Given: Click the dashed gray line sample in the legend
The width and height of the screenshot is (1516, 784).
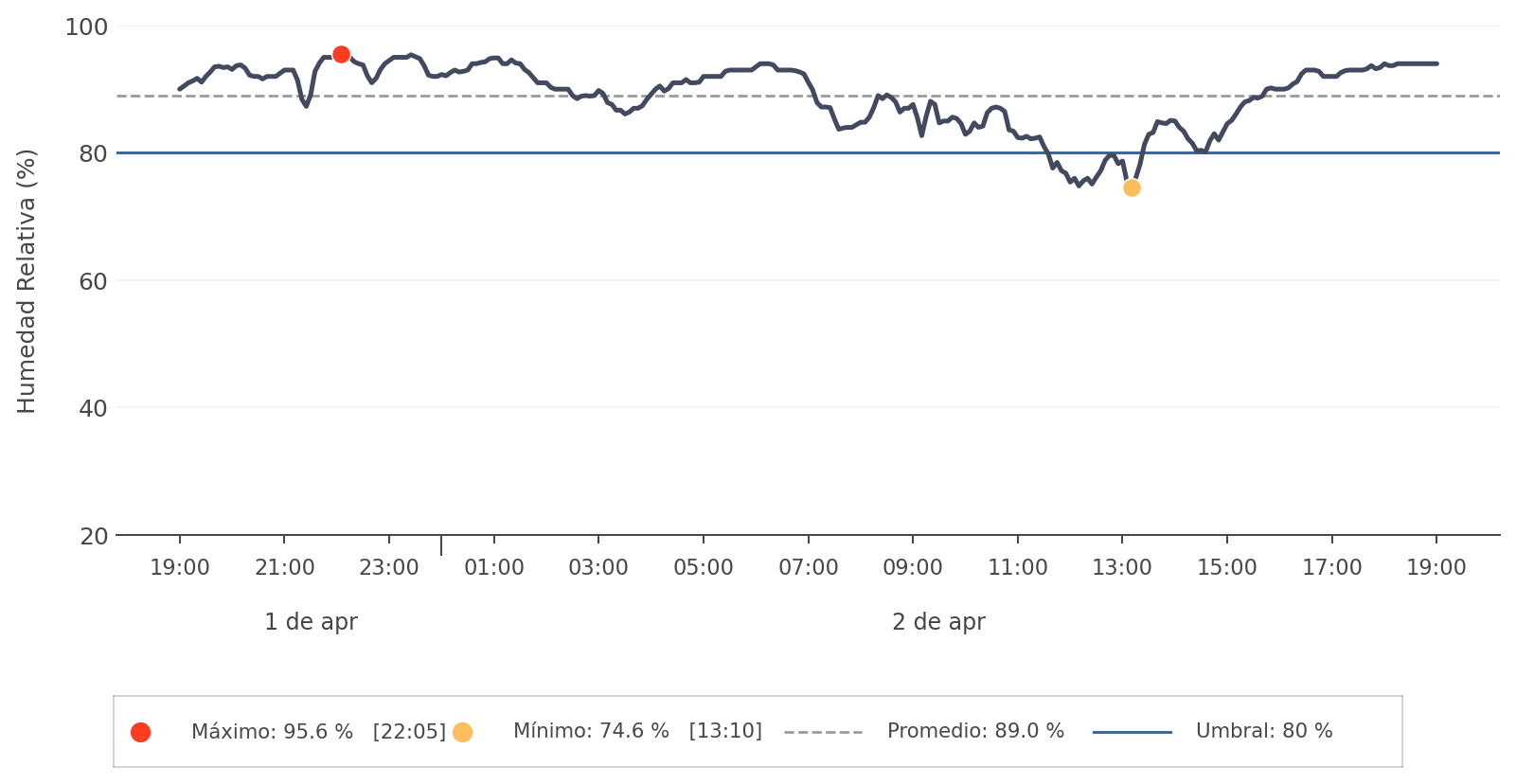Looking at the screenshot, I should pos(823,732).
